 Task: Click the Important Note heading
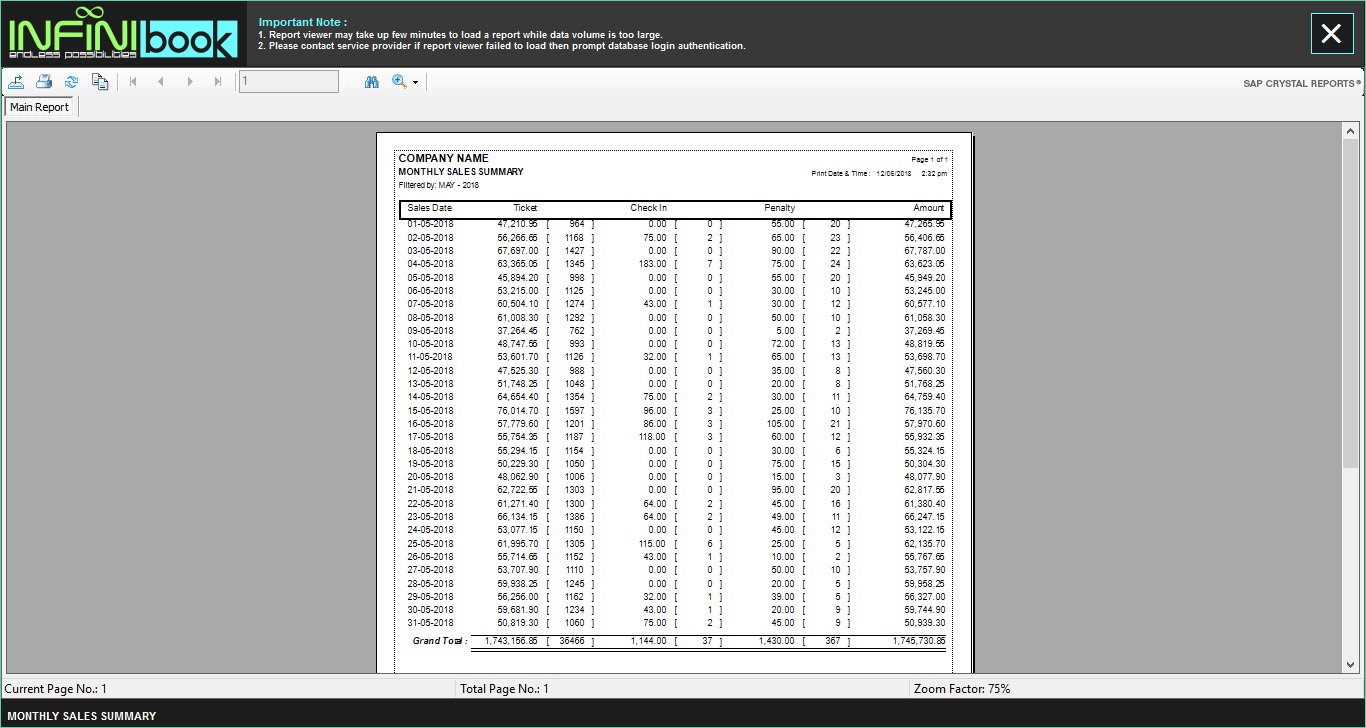pos(303,22)
